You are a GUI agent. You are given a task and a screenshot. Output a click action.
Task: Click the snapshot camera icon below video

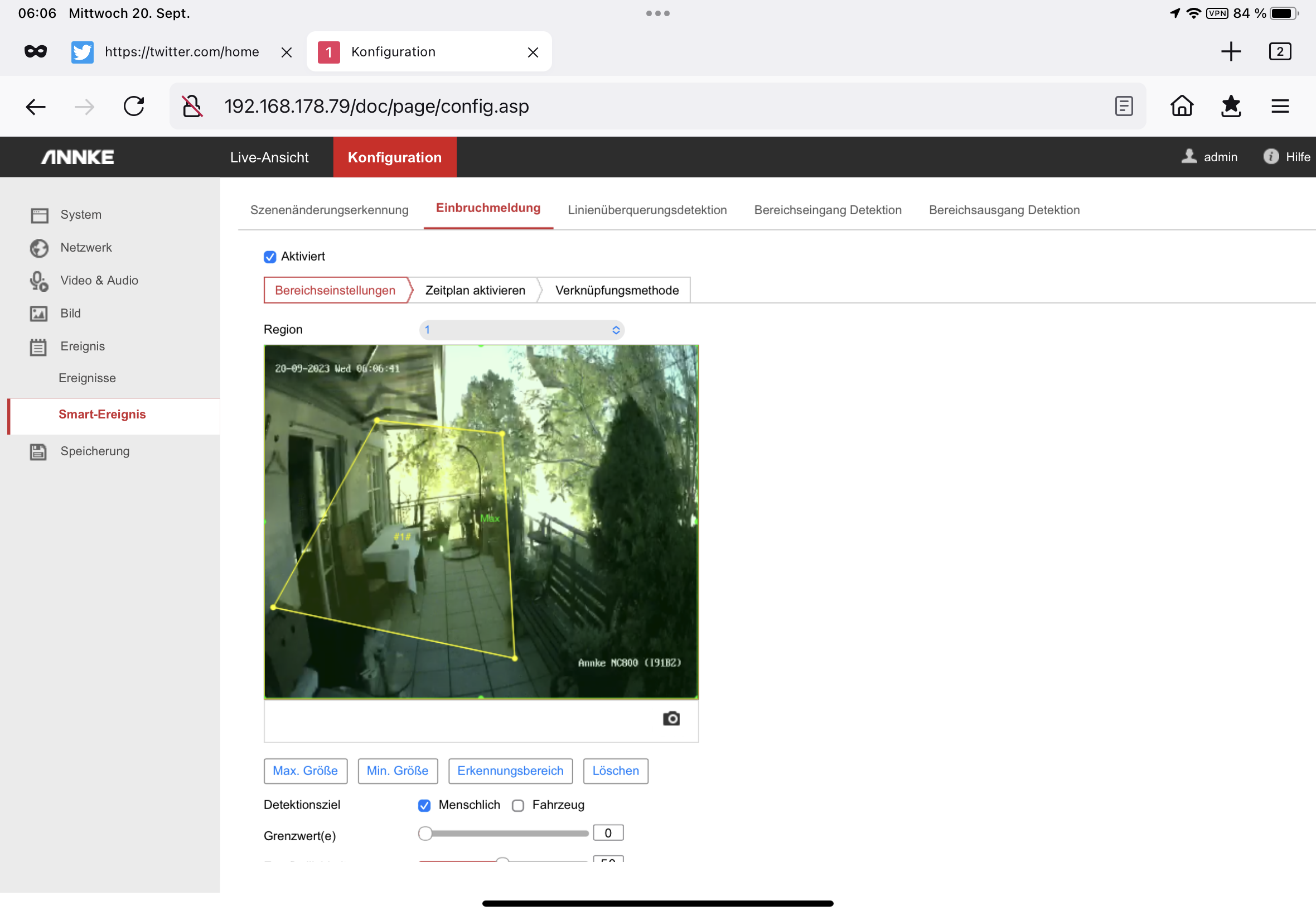[x=671, y=719]
